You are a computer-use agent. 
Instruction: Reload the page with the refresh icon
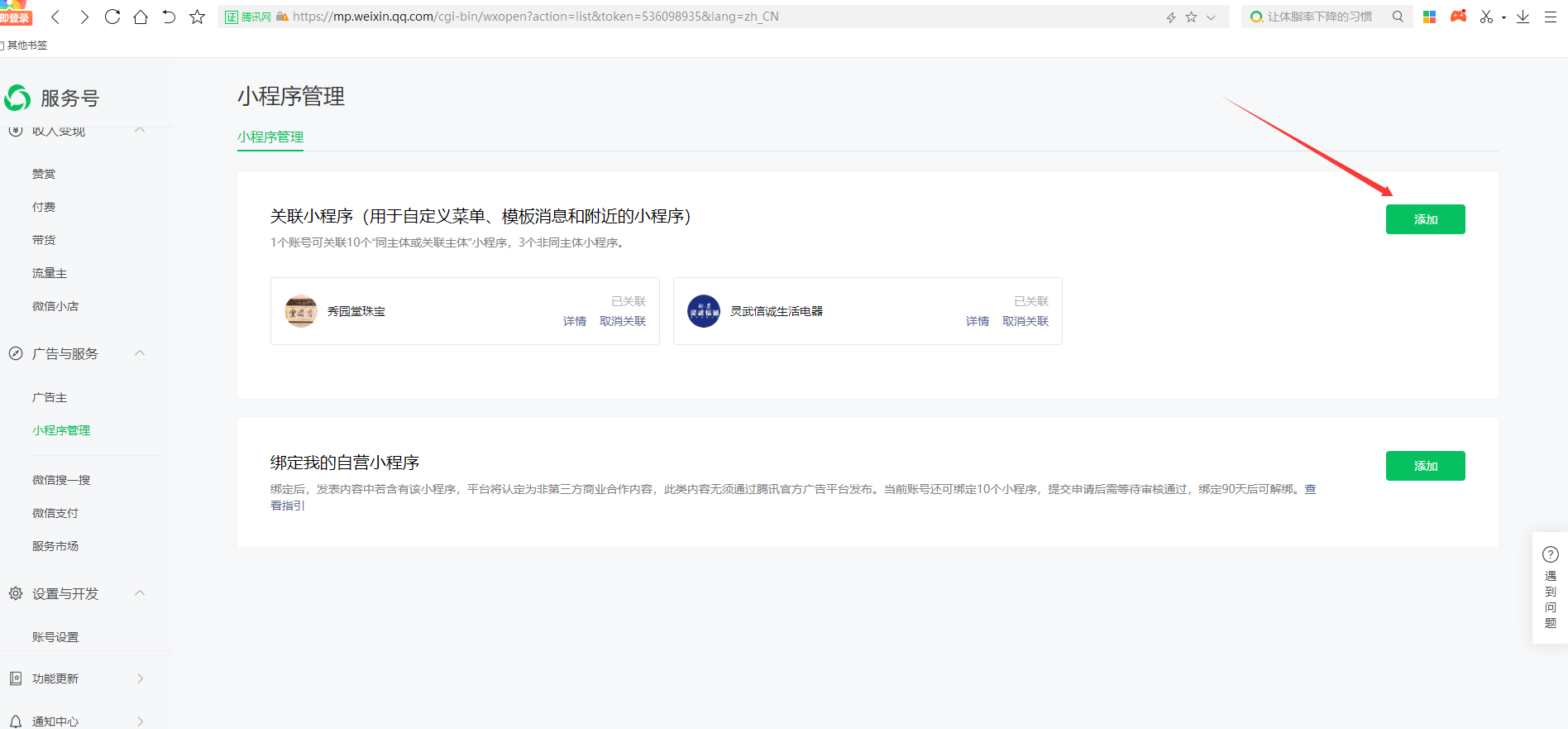(x=112, y=17)
